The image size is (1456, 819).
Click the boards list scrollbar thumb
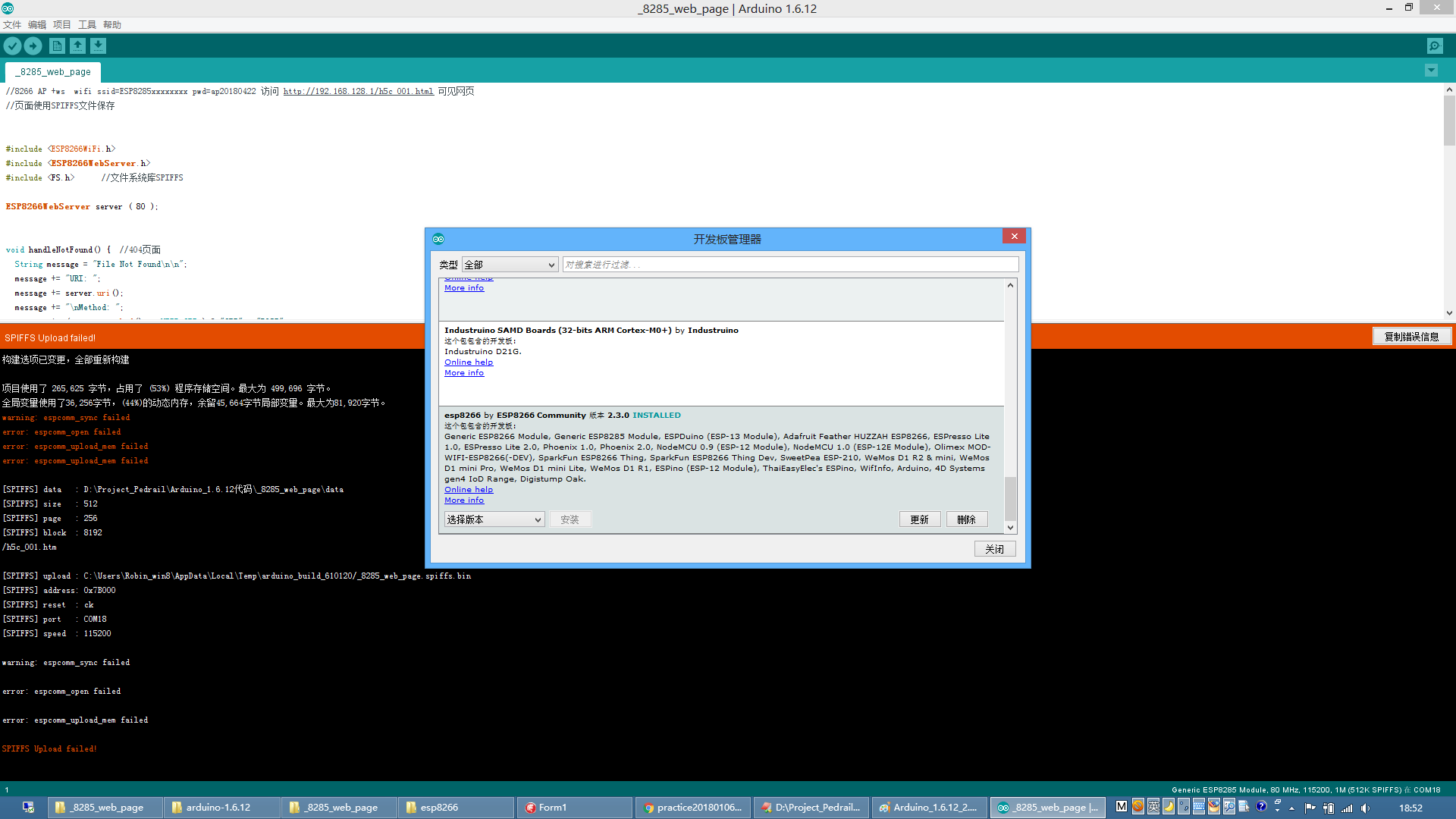(x=1010, y=497)
